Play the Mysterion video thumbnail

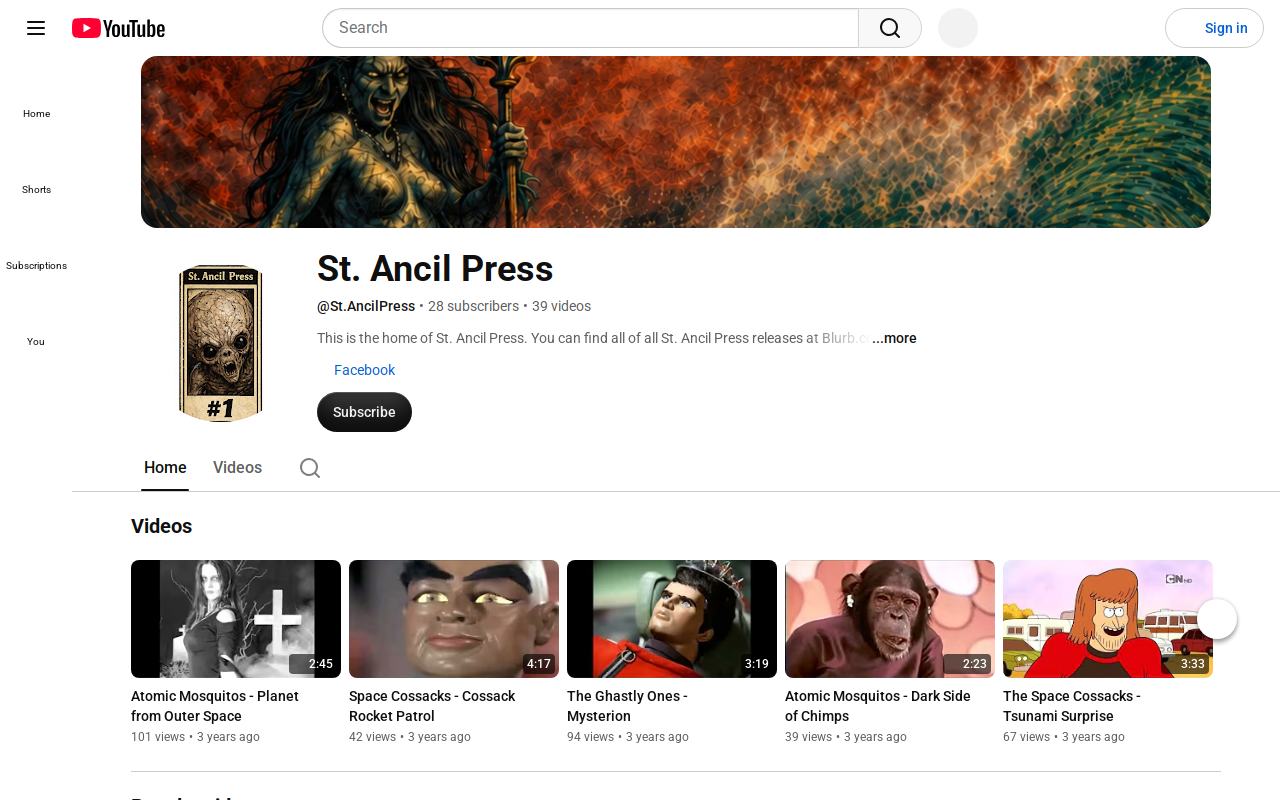(672, 619)
